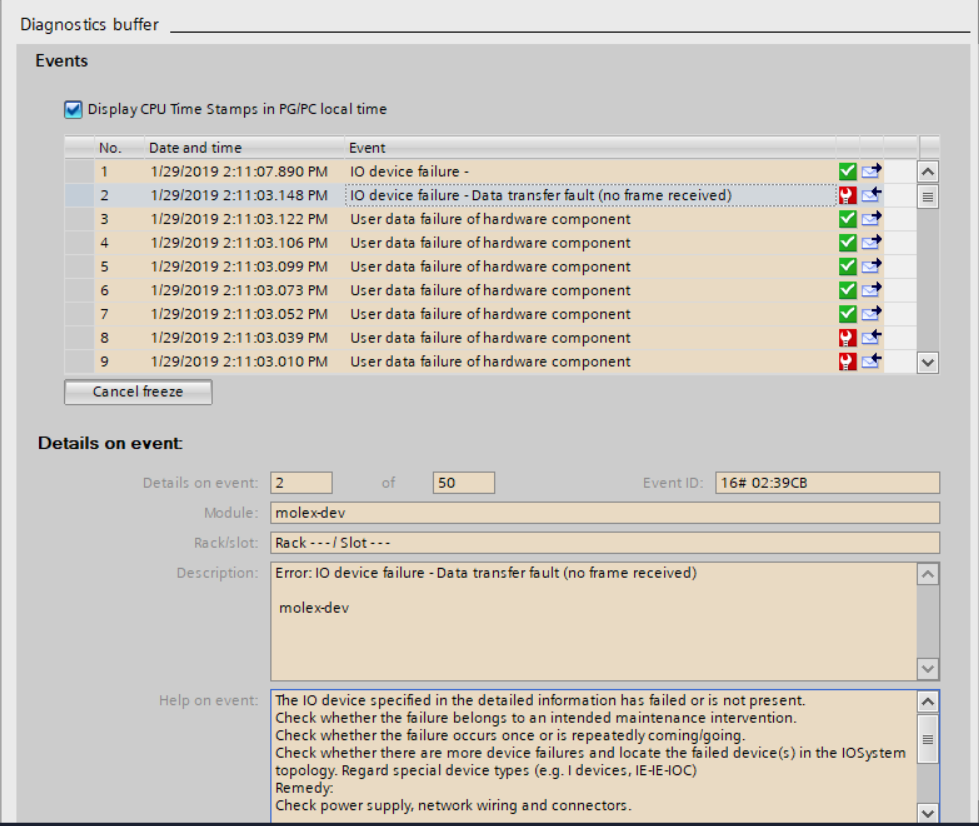Click Help on event scrollbar thumb
The width and height of the screenshot is (979, 826).
point(928,739)
